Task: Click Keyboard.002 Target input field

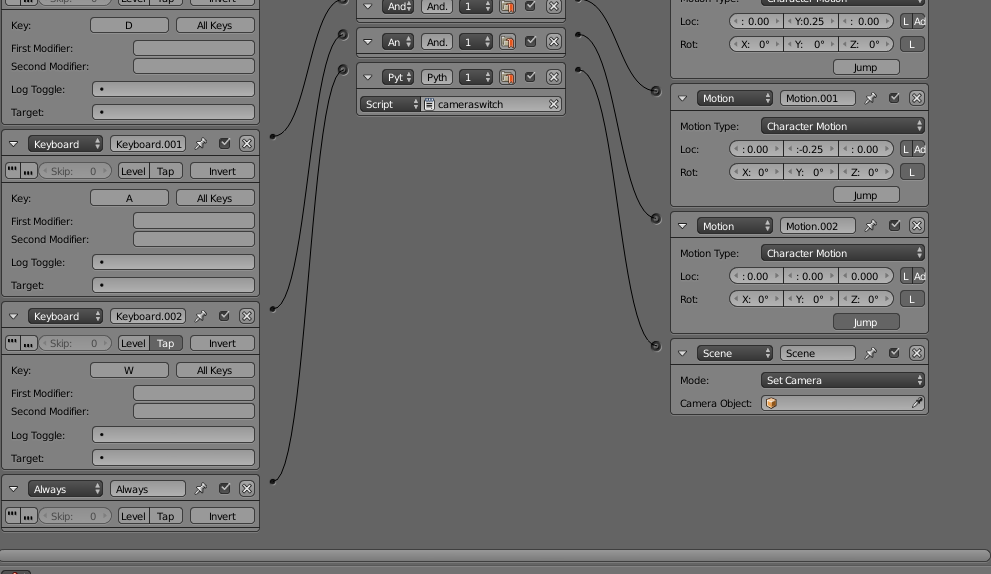Action: tap(174, 458)
